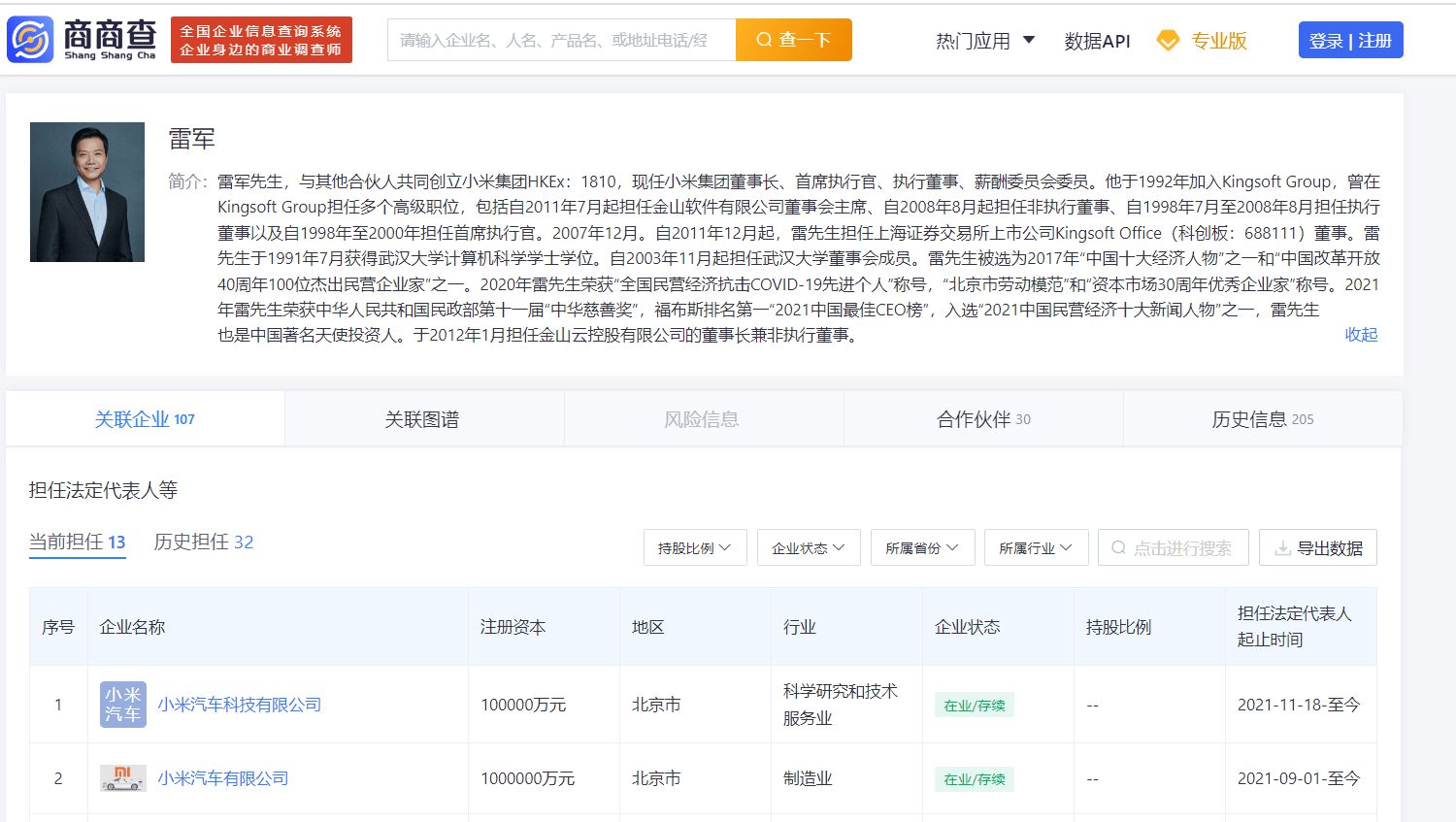Expand the 热门应用 dropdown
Image resolution: width=1456 pixels, height=822 pixels.
click(985, 41)
